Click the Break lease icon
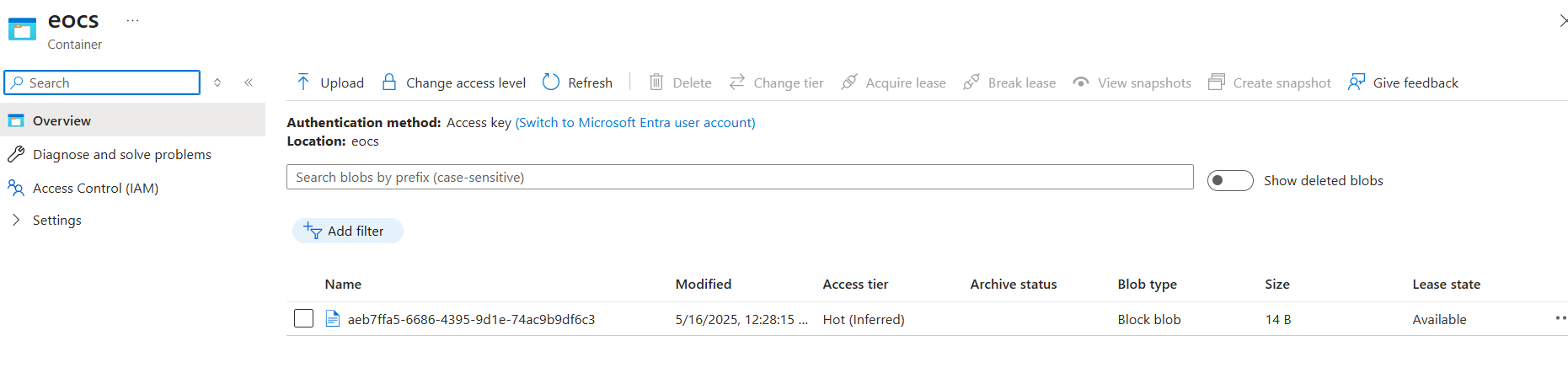The width and height of the screenshot is (1568, 378). point(971,82)
